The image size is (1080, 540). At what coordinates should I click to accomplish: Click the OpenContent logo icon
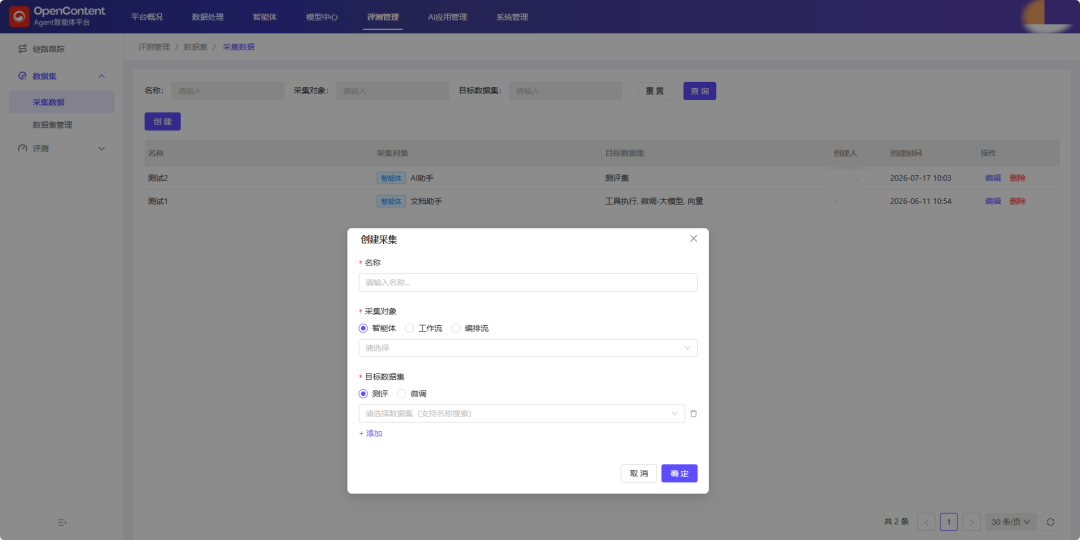pos(19,17)
